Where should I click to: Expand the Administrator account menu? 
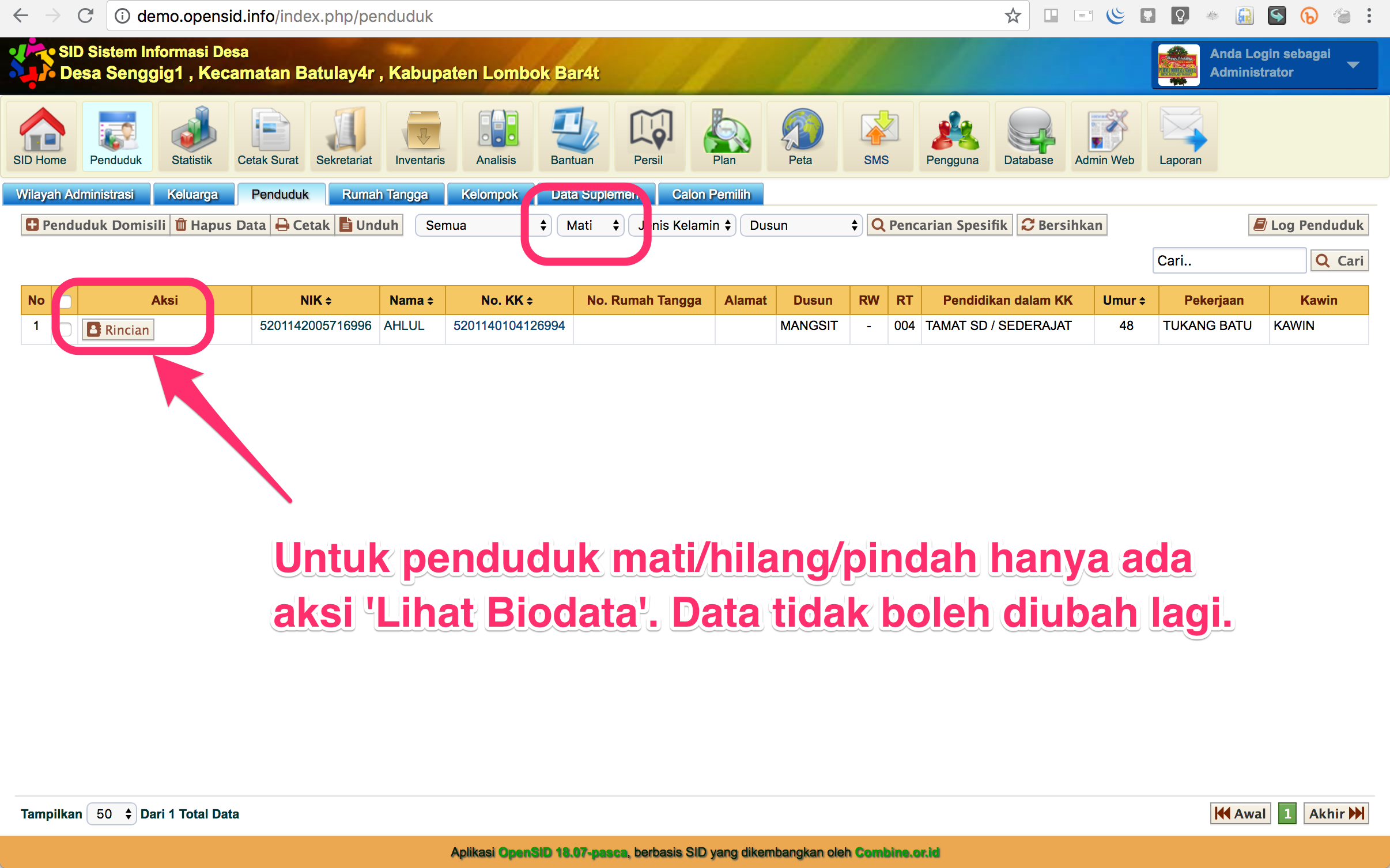point(1352,65)
